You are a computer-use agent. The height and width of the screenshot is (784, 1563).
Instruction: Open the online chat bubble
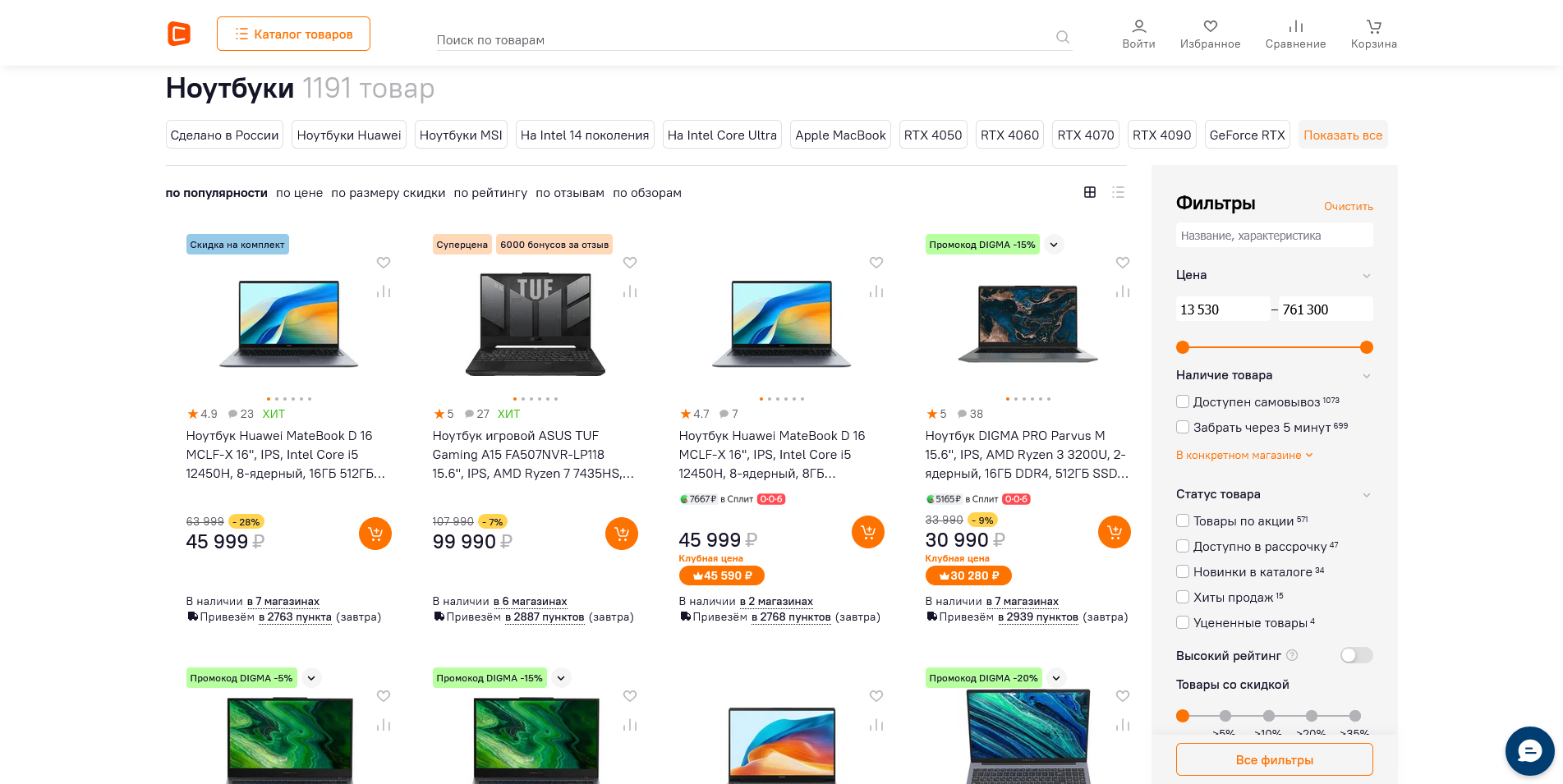coord(1529,750)
